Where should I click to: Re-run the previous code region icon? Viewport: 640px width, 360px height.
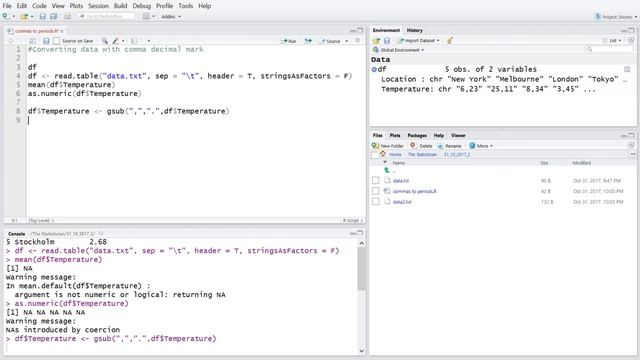click(x=308, y=41)
